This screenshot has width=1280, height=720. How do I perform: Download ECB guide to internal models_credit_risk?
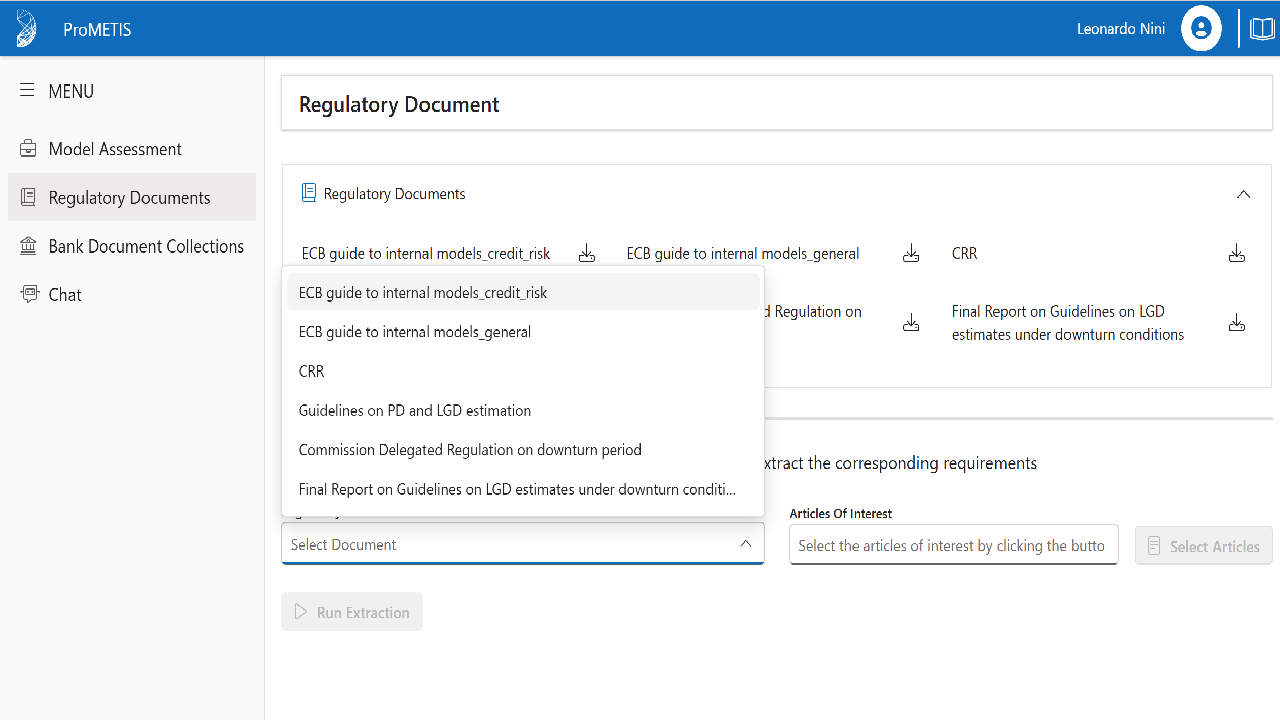click(587, 254)
